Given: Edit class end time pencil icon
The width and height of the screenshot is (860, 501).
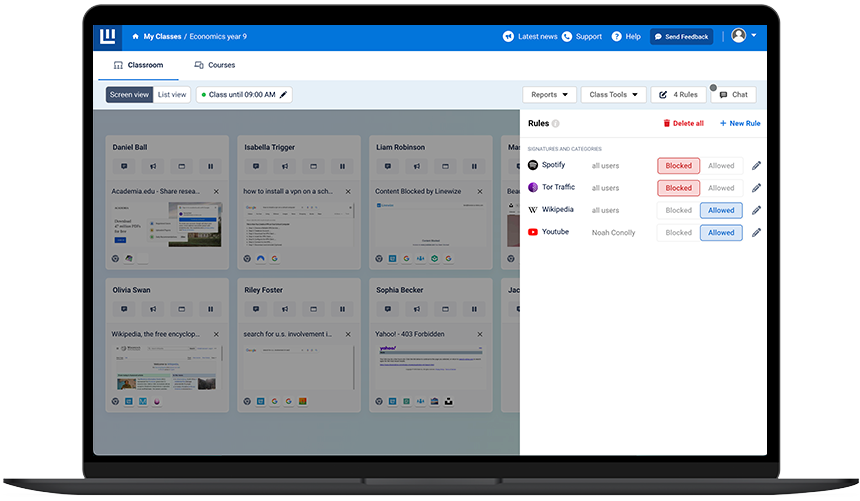Looking at the screenshot, I should click(283, 95).
